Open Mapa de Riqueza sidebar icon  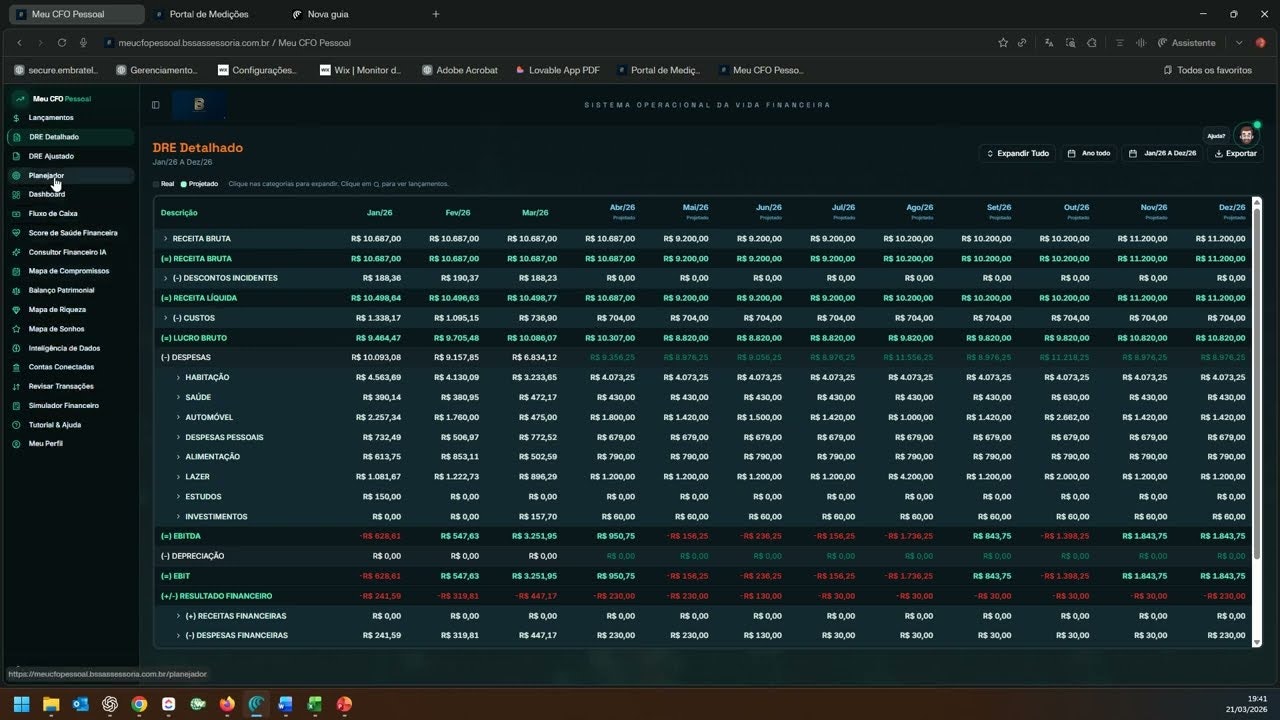tap(17, 310)
